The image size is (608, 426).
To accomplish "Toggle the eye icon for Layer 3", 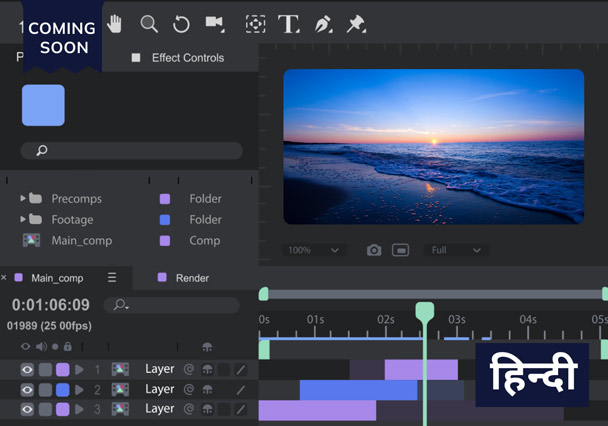I will [x=27, y=409].
